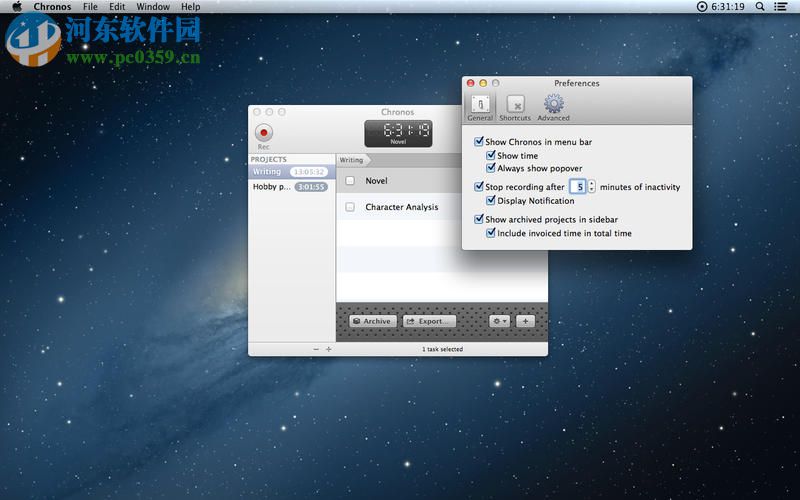Open Notification Center list icon
The height and width of the screenshot is (500, 800).
pyautogui.click(x=781, y=7)
